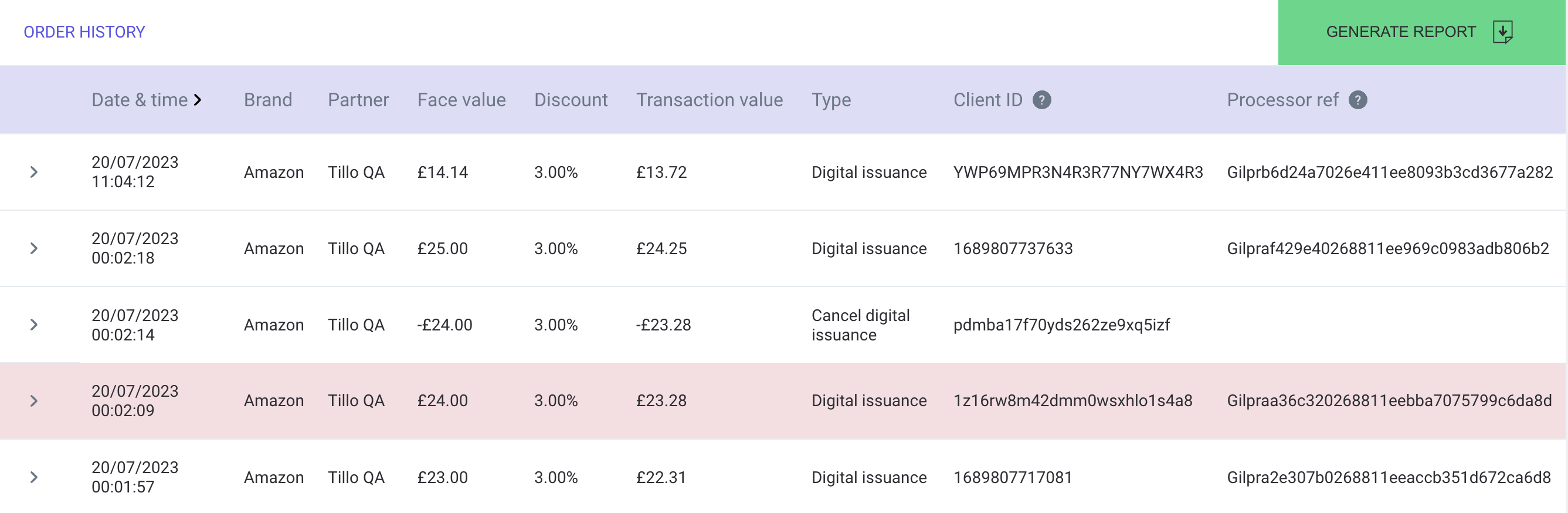Screen dimensions: 1568x513
Task: Select the pink highlighted £24.00 face value
Action: point(443,401)
